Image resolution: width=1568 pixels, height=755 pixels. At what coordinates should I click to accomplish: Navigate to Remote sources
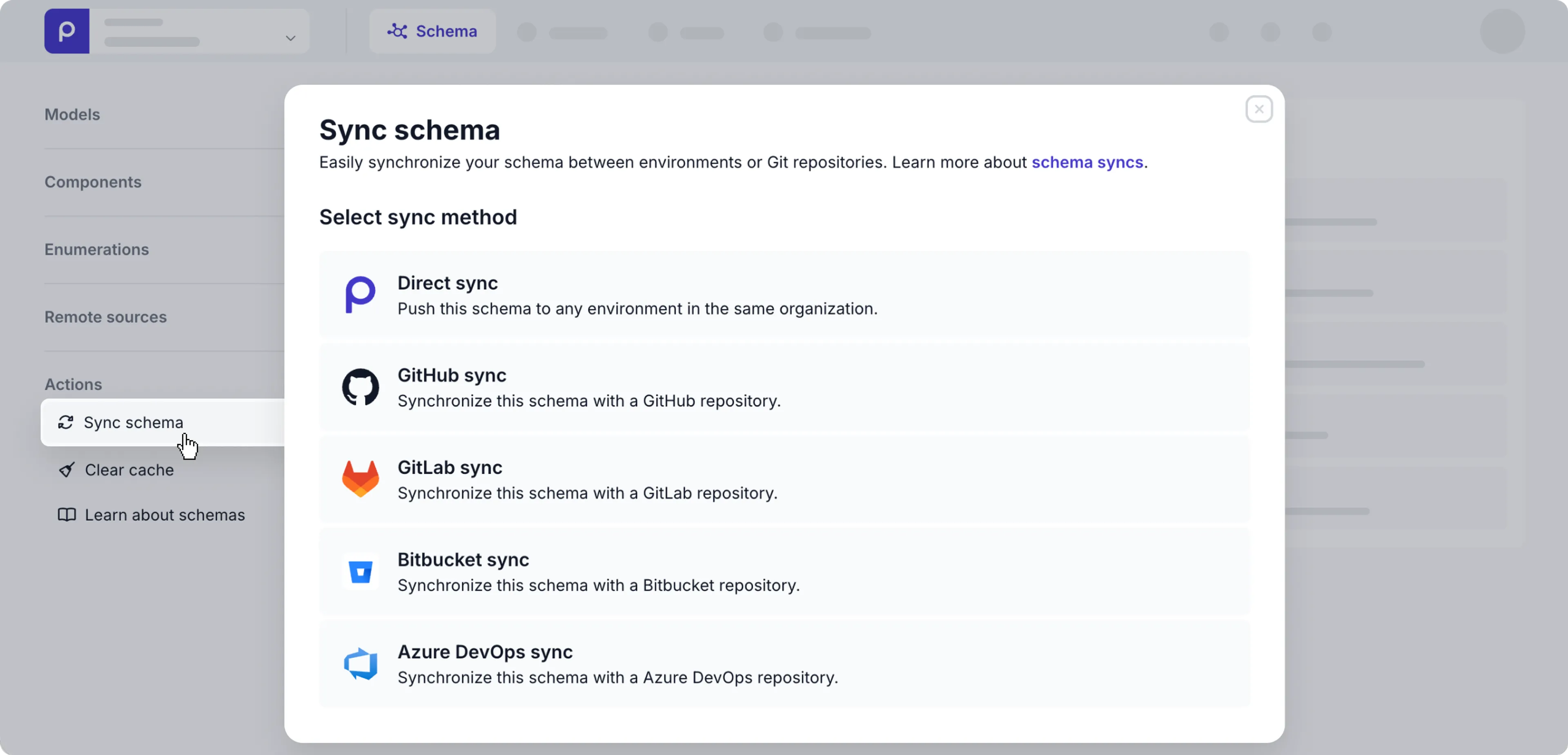pyautogui.click(x=105, y=317)
